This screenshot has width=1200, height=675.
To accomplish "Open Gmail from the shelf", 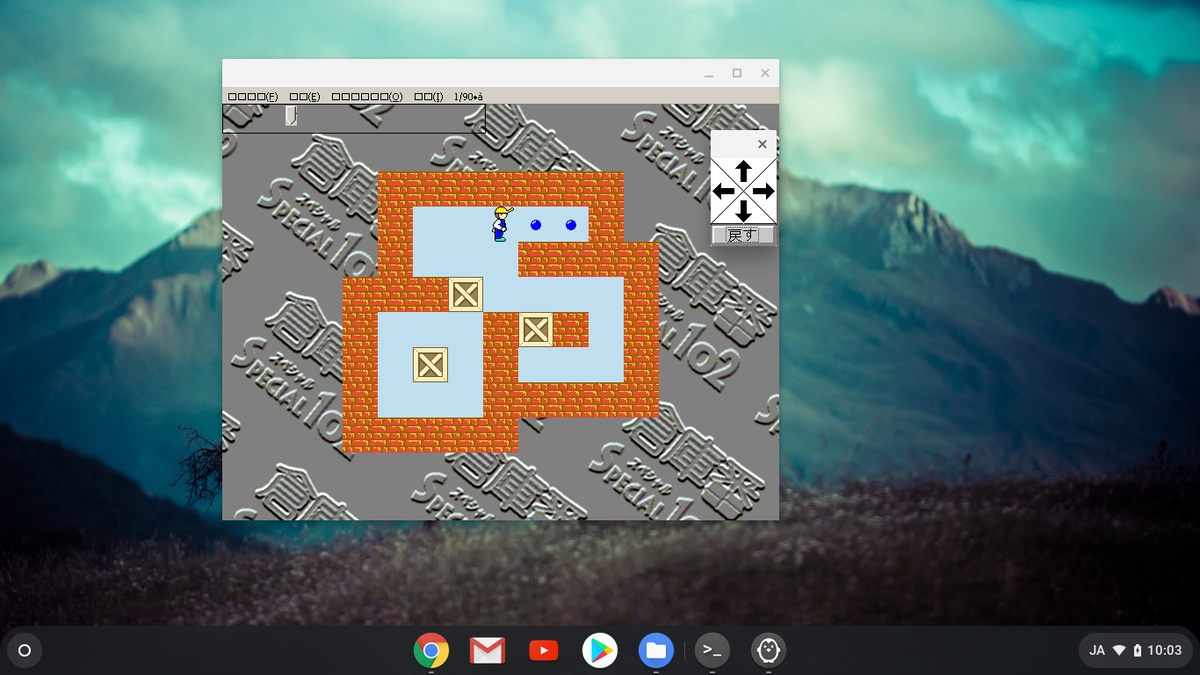I will [x=487, y=651].
